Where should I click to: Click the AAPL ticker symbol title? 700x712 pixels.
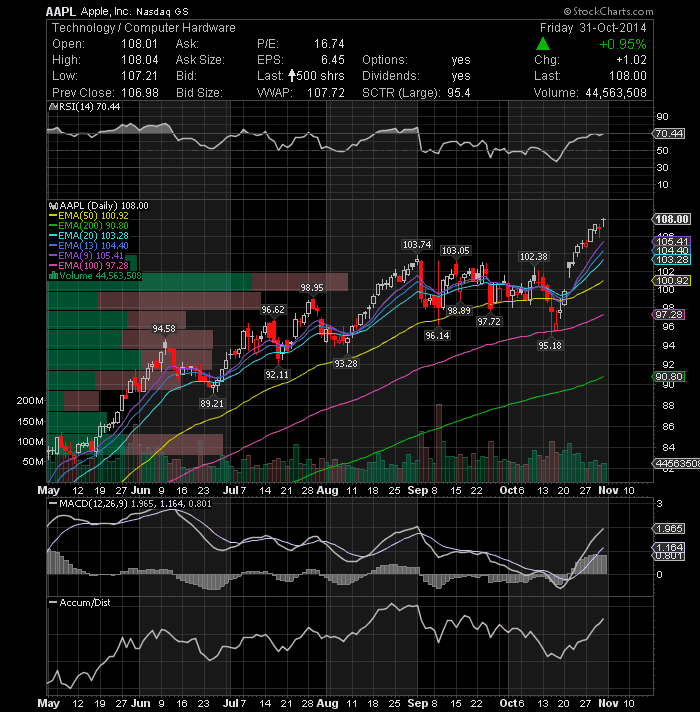(61, 11)
